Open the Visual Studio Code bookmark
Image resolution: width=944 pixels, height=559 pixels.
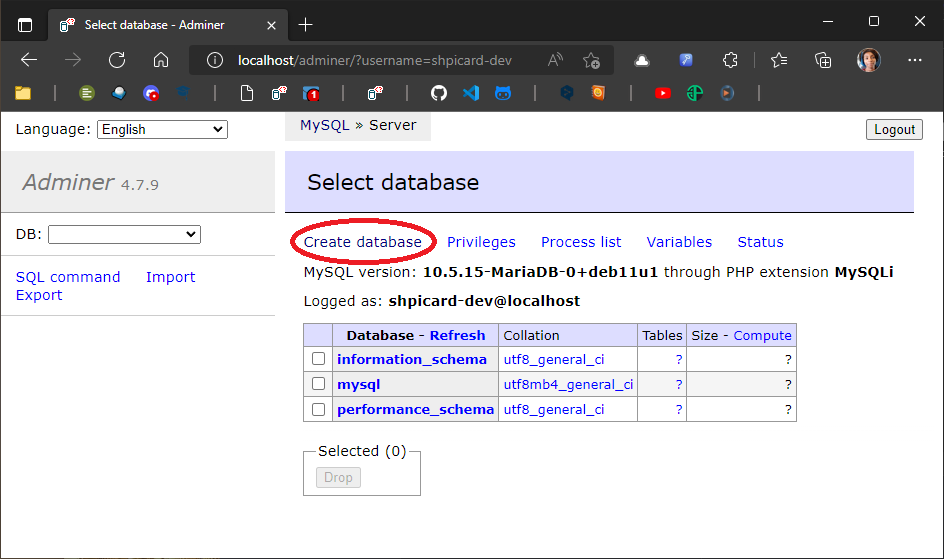(471, 93)
